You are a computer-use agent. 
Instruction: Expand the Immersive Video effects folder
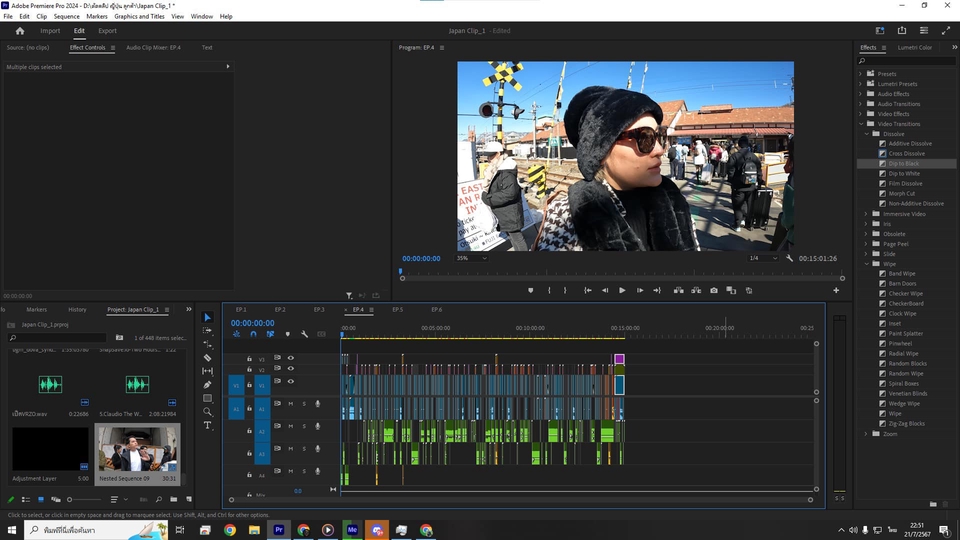tap(866, 214)
